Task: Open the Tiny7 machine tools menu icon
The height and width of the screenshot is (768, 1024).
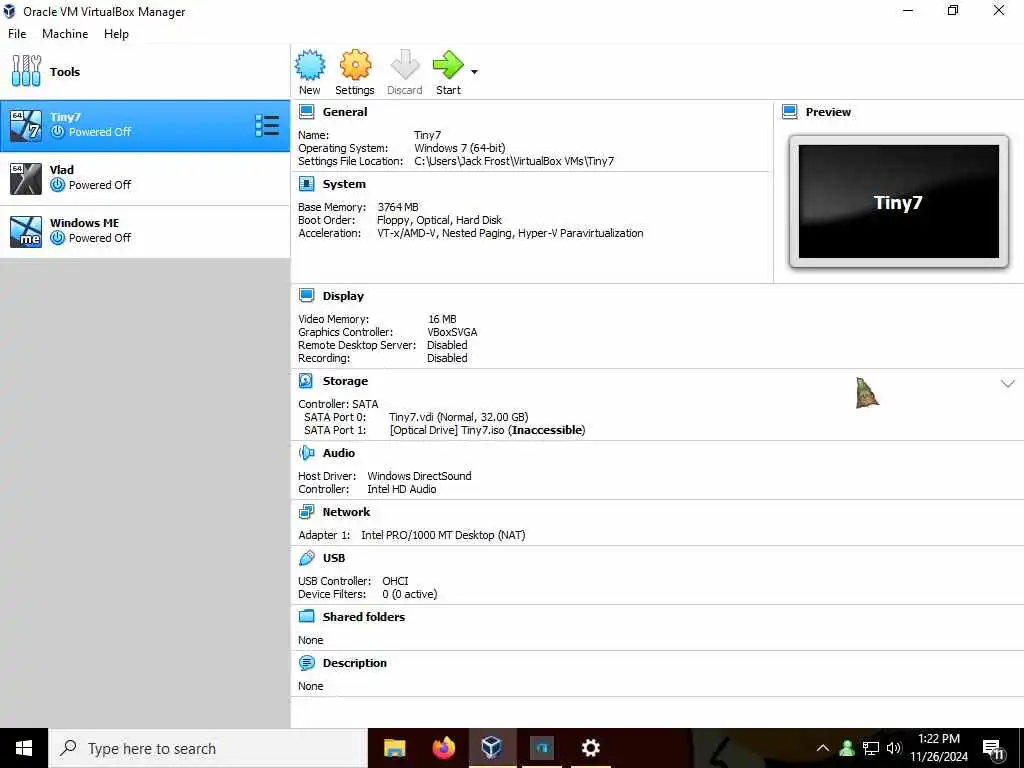Action: pos(267,125)
